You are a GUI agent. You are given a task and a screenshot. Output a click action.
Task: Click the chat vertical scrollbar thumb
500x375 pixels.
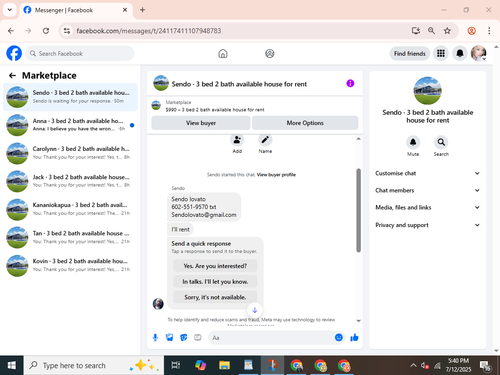(359, 210)
